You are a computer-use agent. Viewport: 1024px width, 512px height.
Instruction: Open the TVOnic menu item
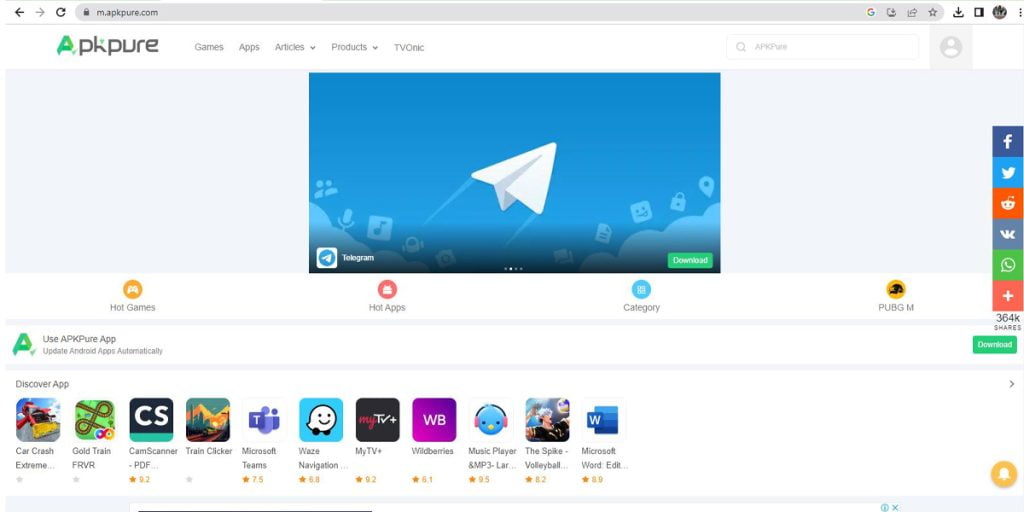pyautogui.click(x=409, y=47)
